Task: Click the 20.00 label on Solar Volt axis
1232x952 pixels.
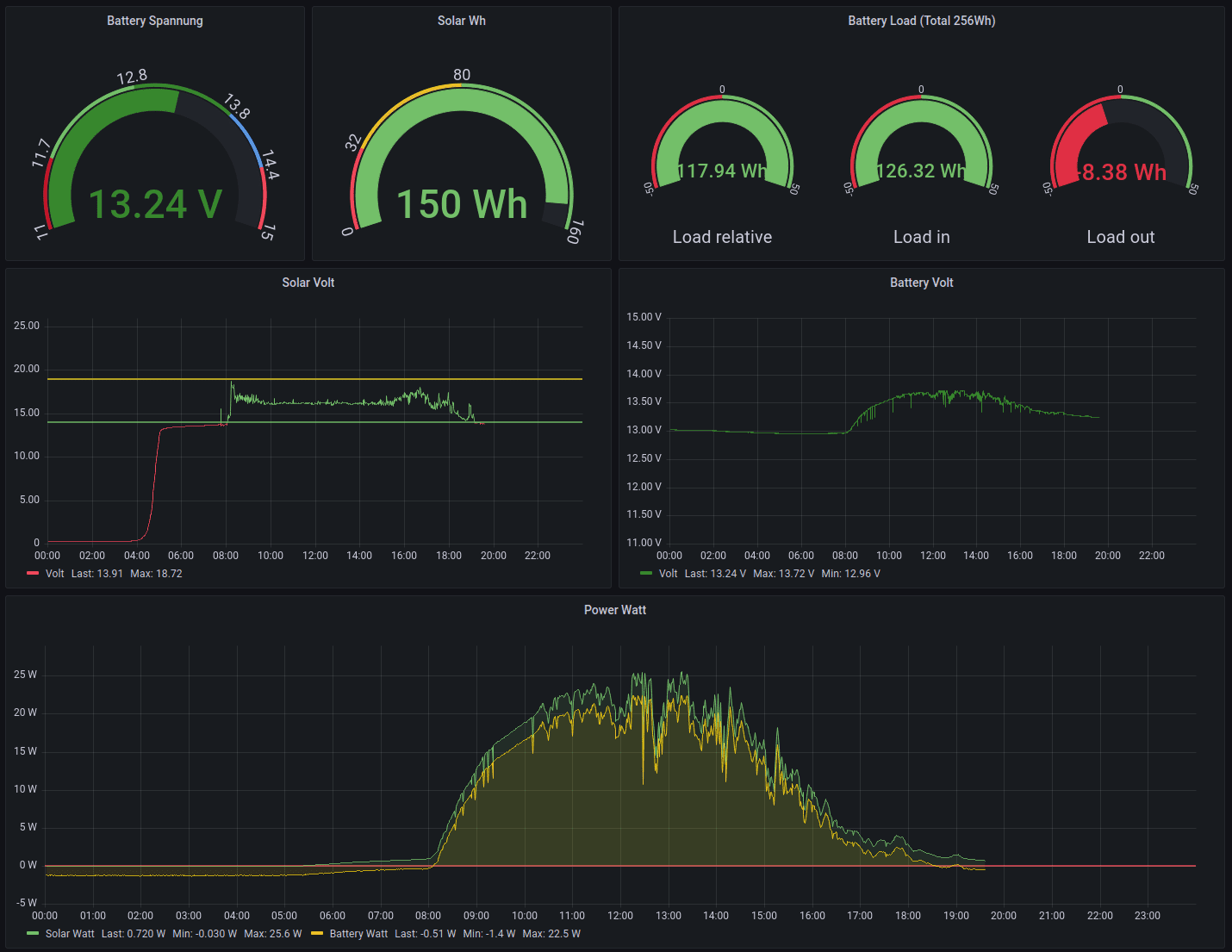Action: (x=27, y=369)
